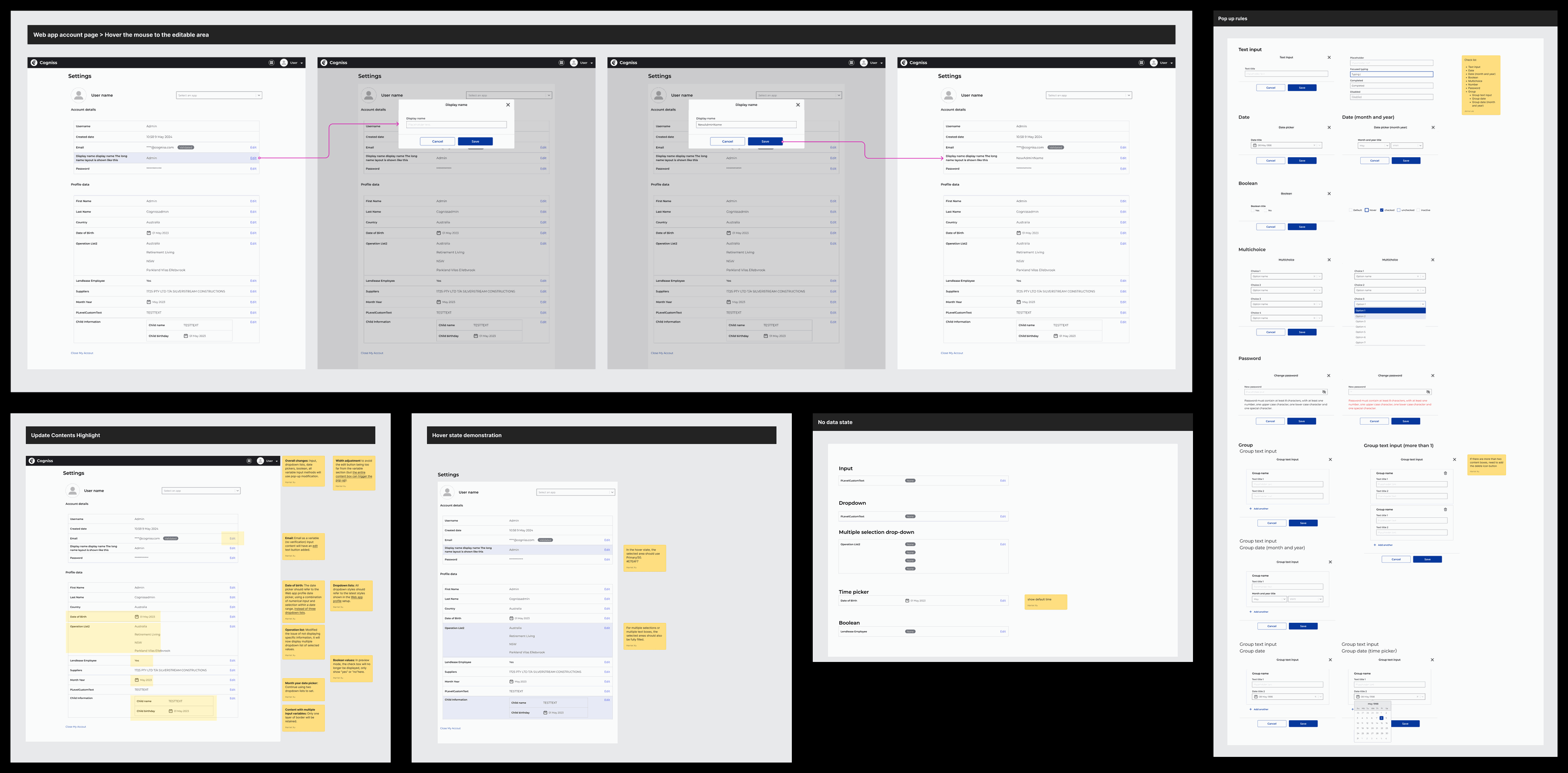Click Cogniss logo in Update Contents Highlight mockup
Screen dimensions: 1568x773
(32, 461)
